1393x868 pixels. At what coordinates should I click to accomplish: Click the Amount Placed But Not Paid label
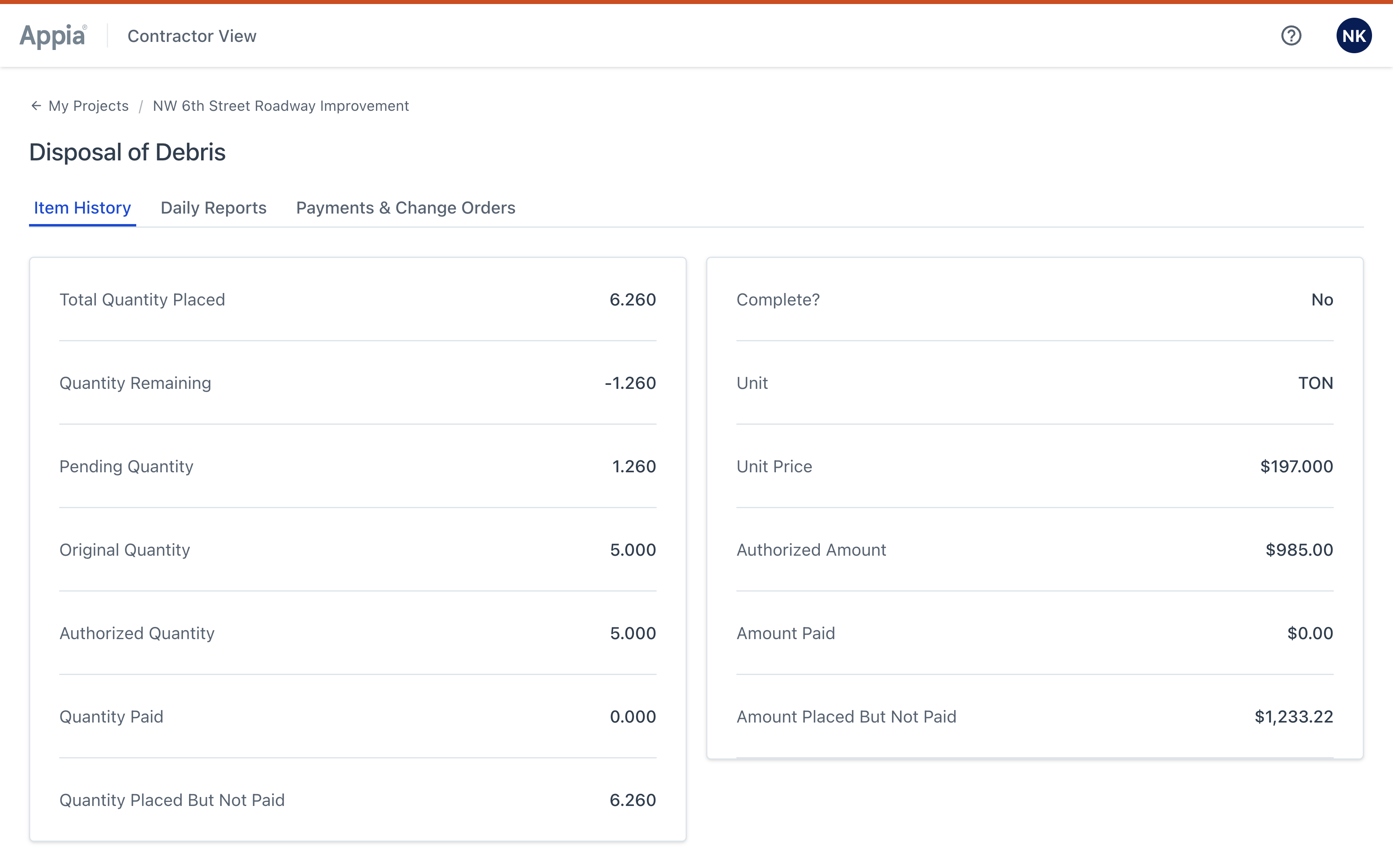(x=846, y=716)
